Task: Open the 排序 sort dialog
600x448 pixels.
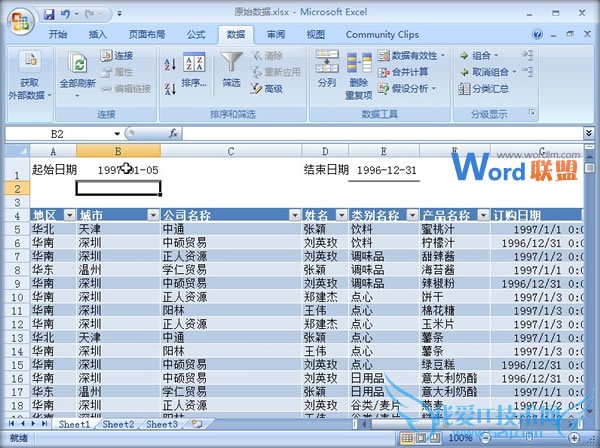Action: 194,70
